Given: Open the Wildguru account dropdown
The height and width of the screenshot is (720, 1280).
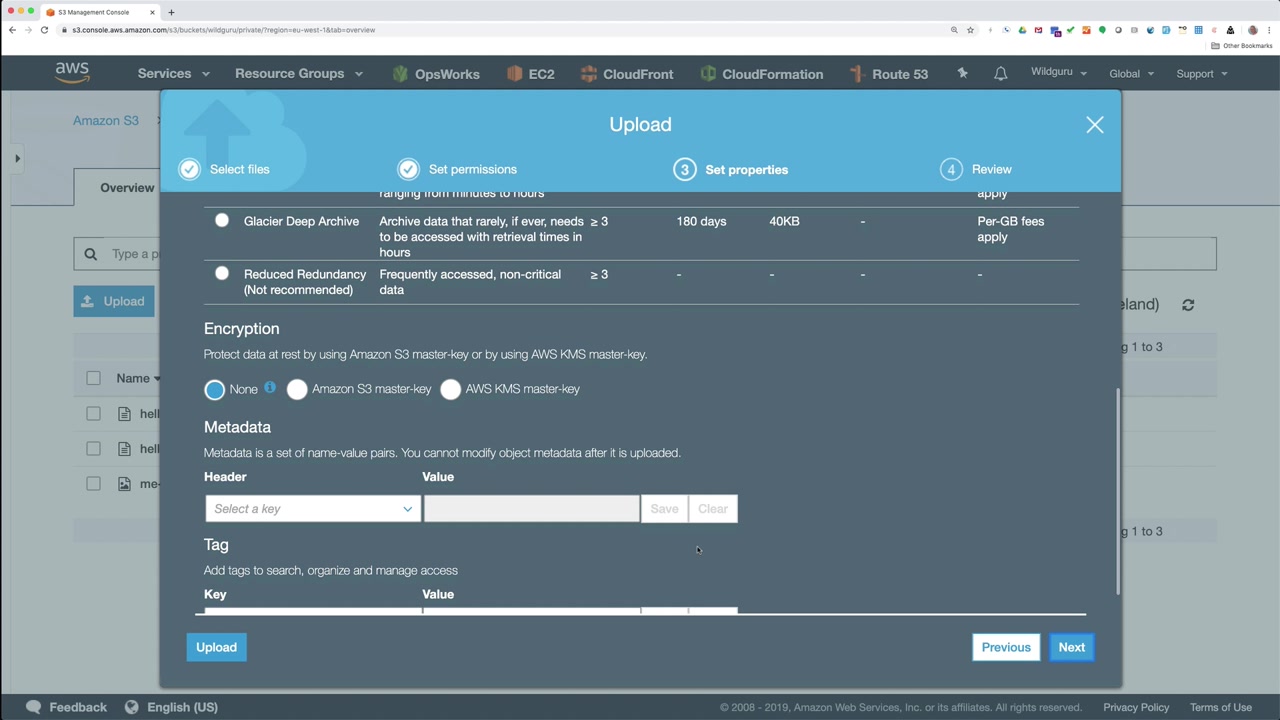Looking at the screenshot, I should (x=1059, y=73).
